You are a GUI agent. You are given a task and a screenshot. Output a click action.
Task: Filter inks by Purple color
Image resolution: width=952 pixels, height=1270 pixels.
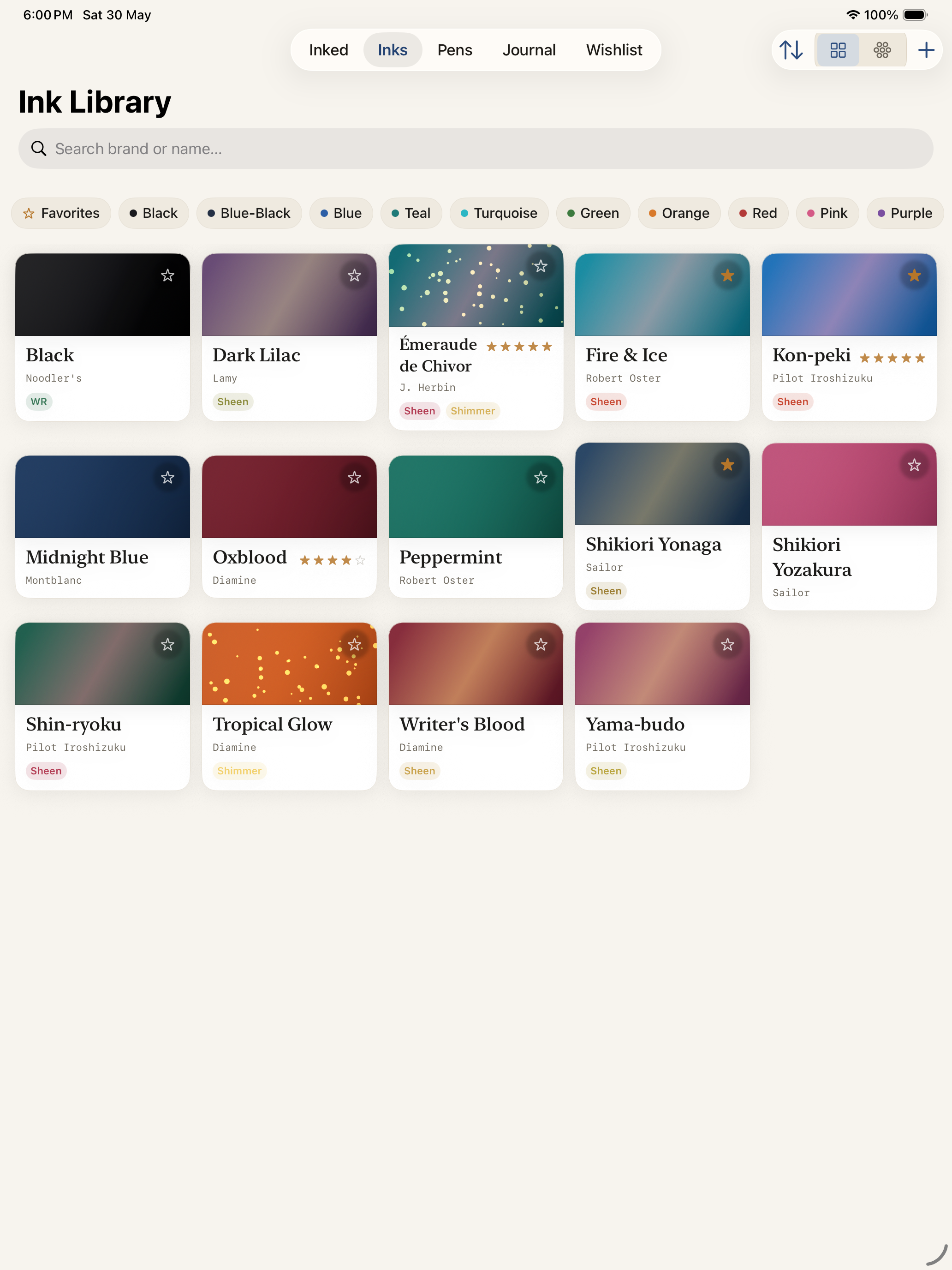[x=905, y=213]
